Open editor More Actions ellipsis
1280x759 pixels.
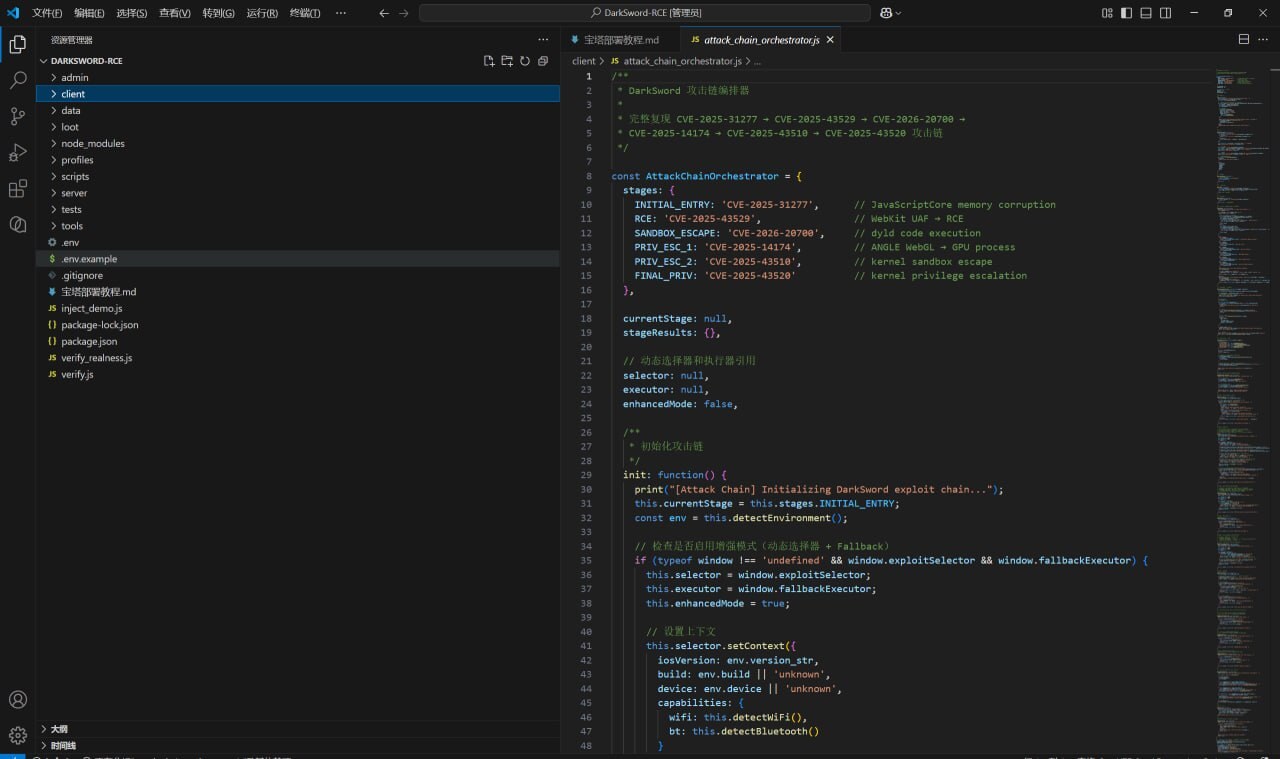(x=1264, y=39)
